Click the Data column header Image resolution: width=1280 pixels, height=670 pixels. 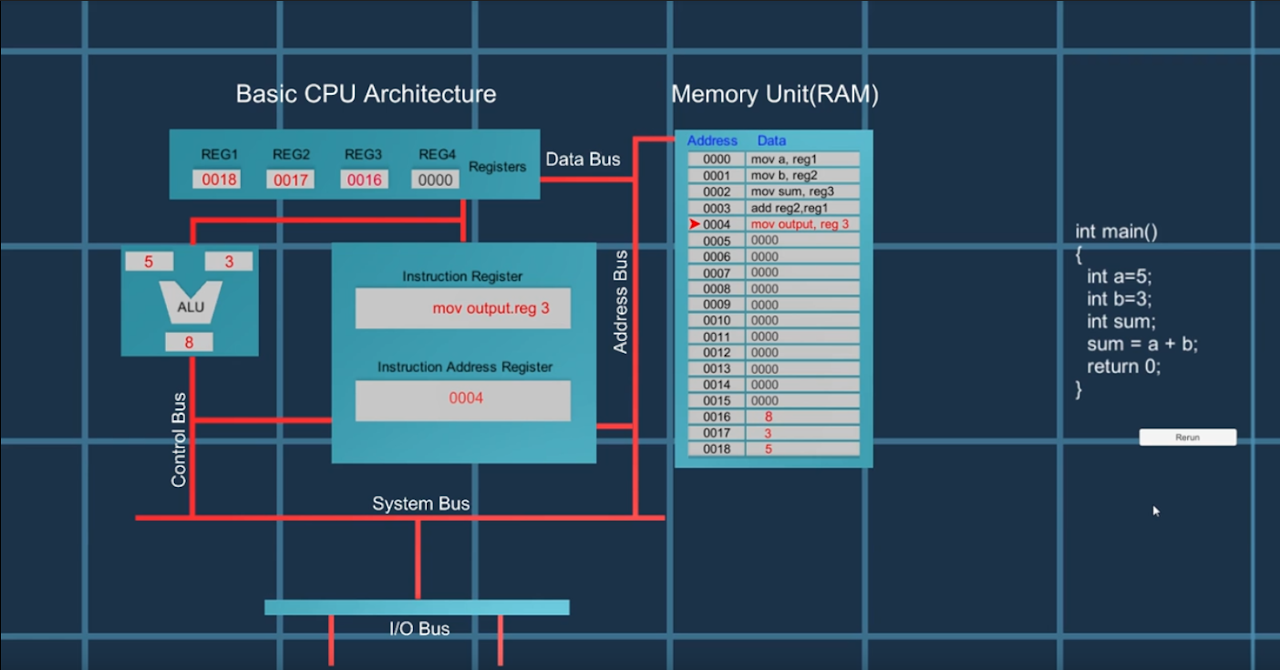click(771, 140)
